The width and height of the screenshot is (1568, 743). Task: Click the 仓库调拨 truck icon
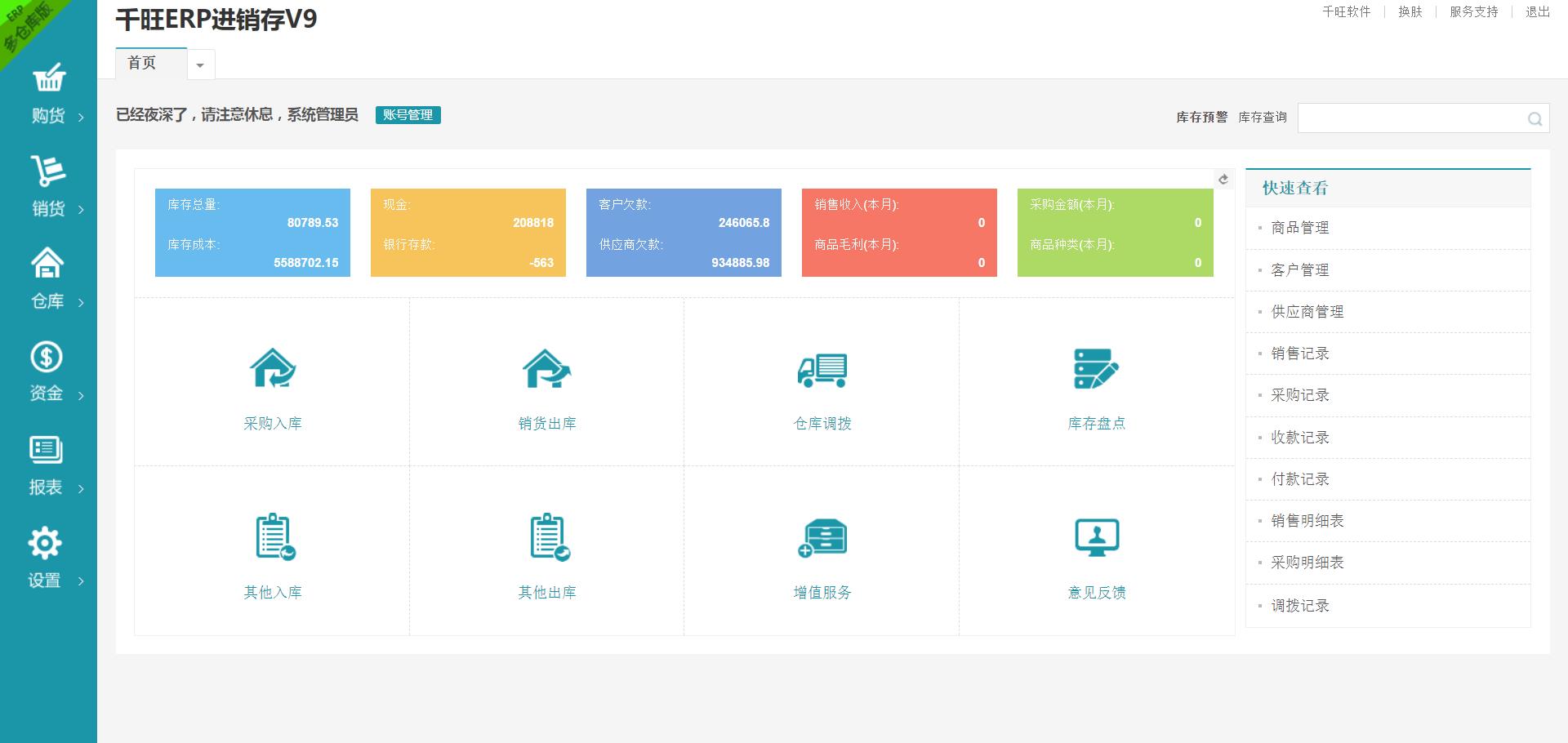[822, 369]
